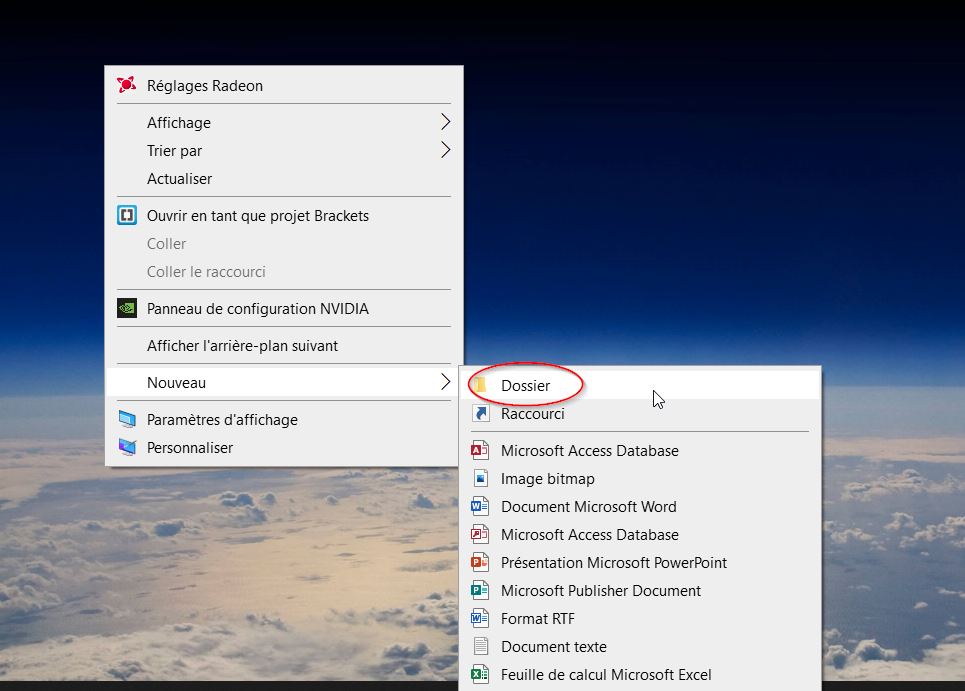Expand the Trier par submenu chevron
Viewport: 965px width, 691px height.
click(x=446, y=150)
